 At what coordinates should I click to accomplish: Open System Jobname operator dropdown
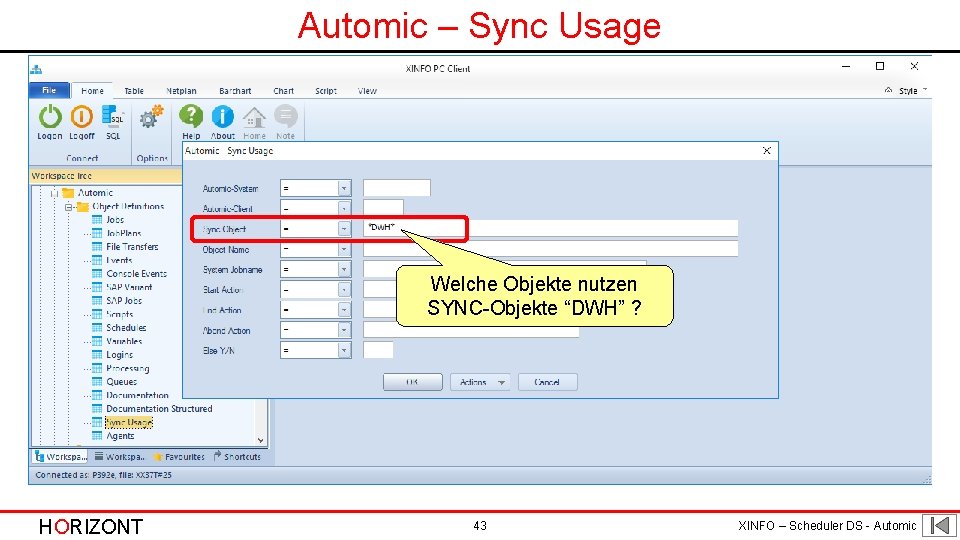pyautogui.click(x=344, y=269)
